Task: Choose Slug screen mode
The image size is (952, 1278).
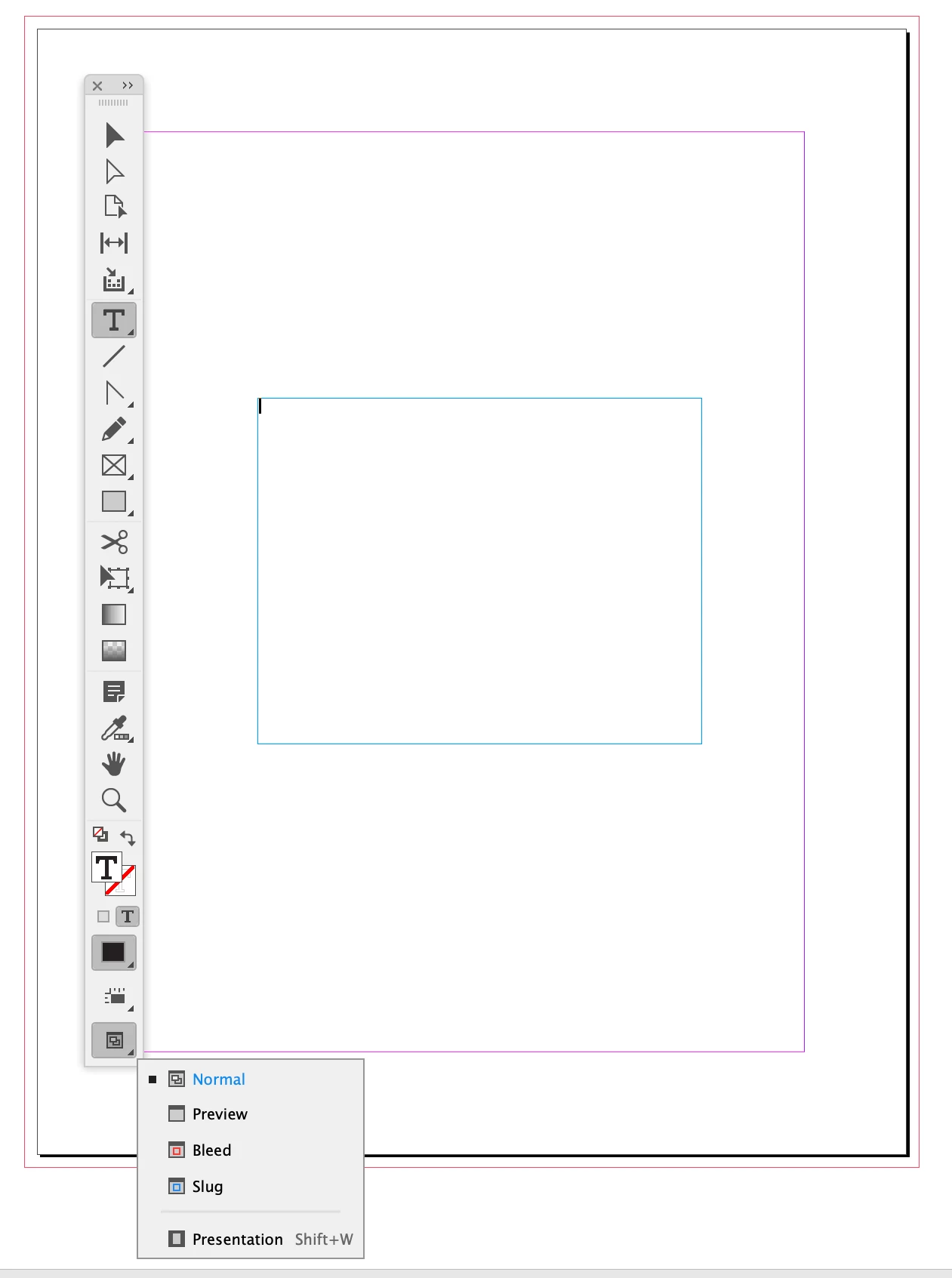Action: pyautogui.click(x=251, y=1187)
